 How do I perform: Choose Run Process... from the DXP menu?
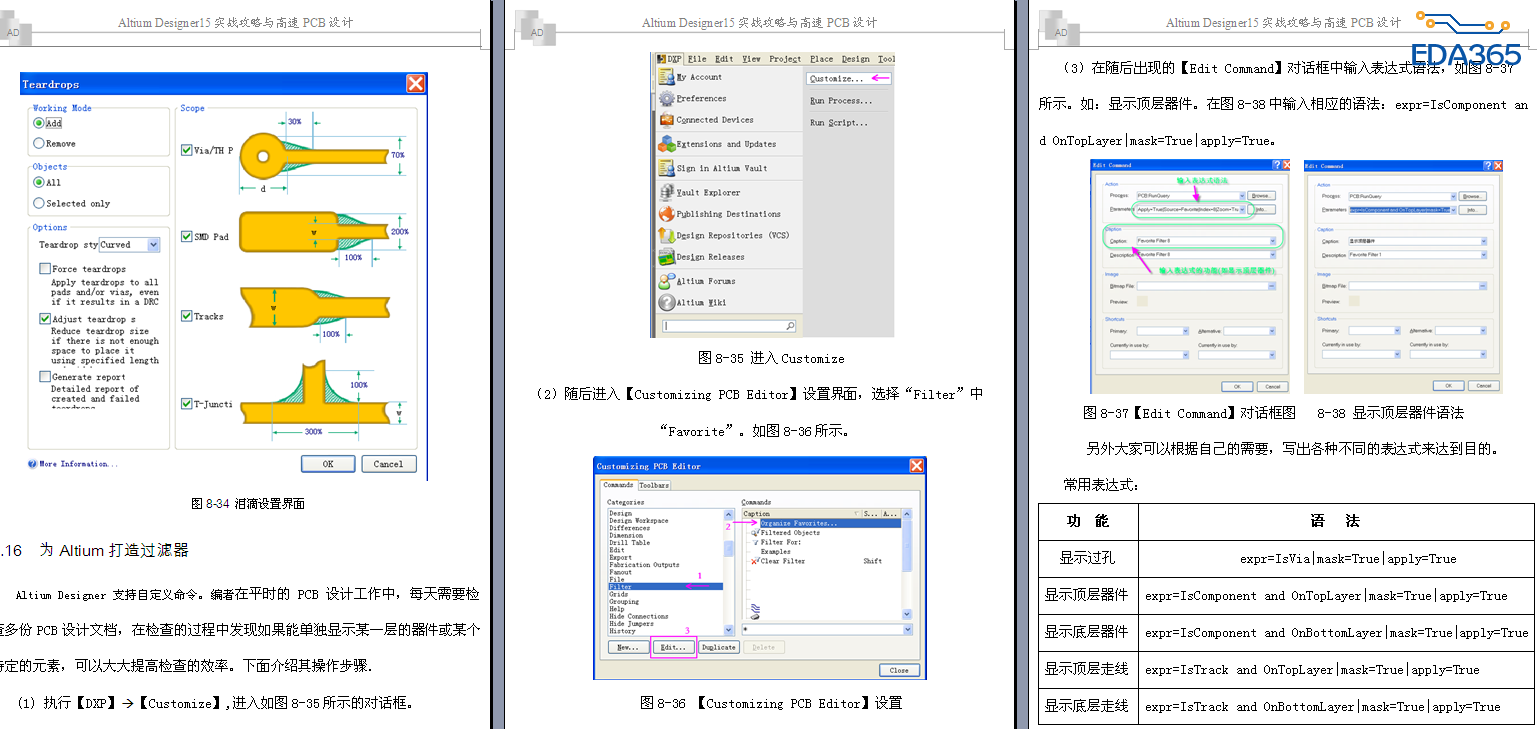[841, 101]
